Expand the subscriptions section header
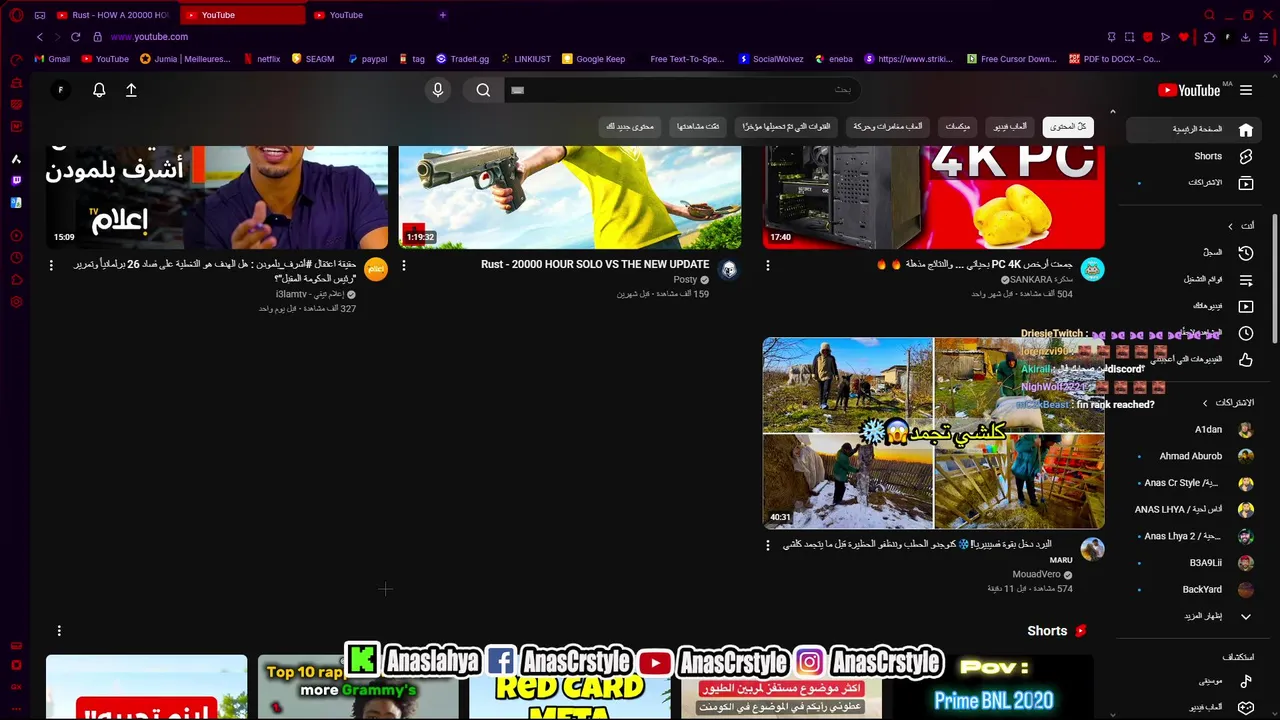 click(1229, 403)
